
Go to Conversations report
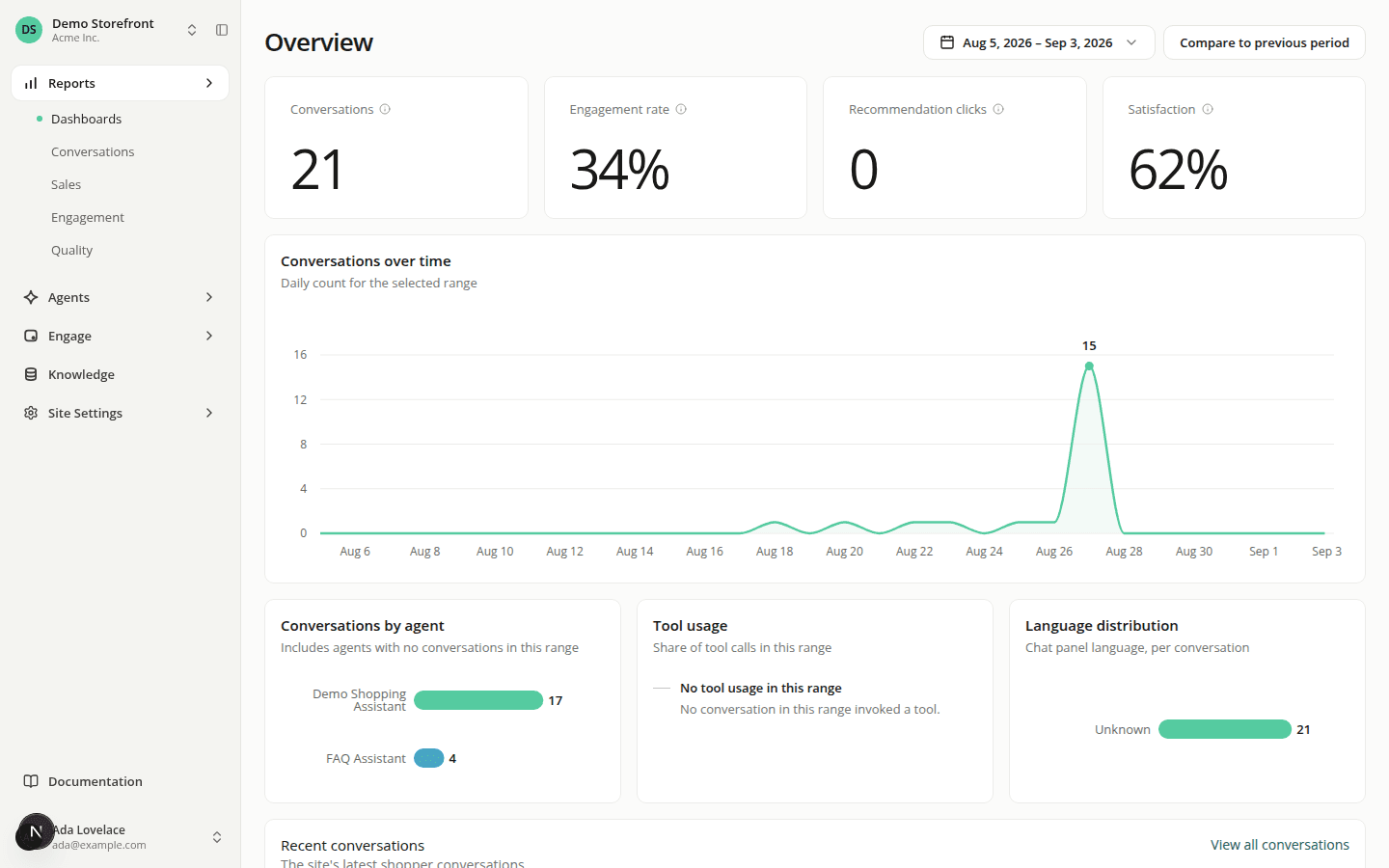(x=93, y=151)
